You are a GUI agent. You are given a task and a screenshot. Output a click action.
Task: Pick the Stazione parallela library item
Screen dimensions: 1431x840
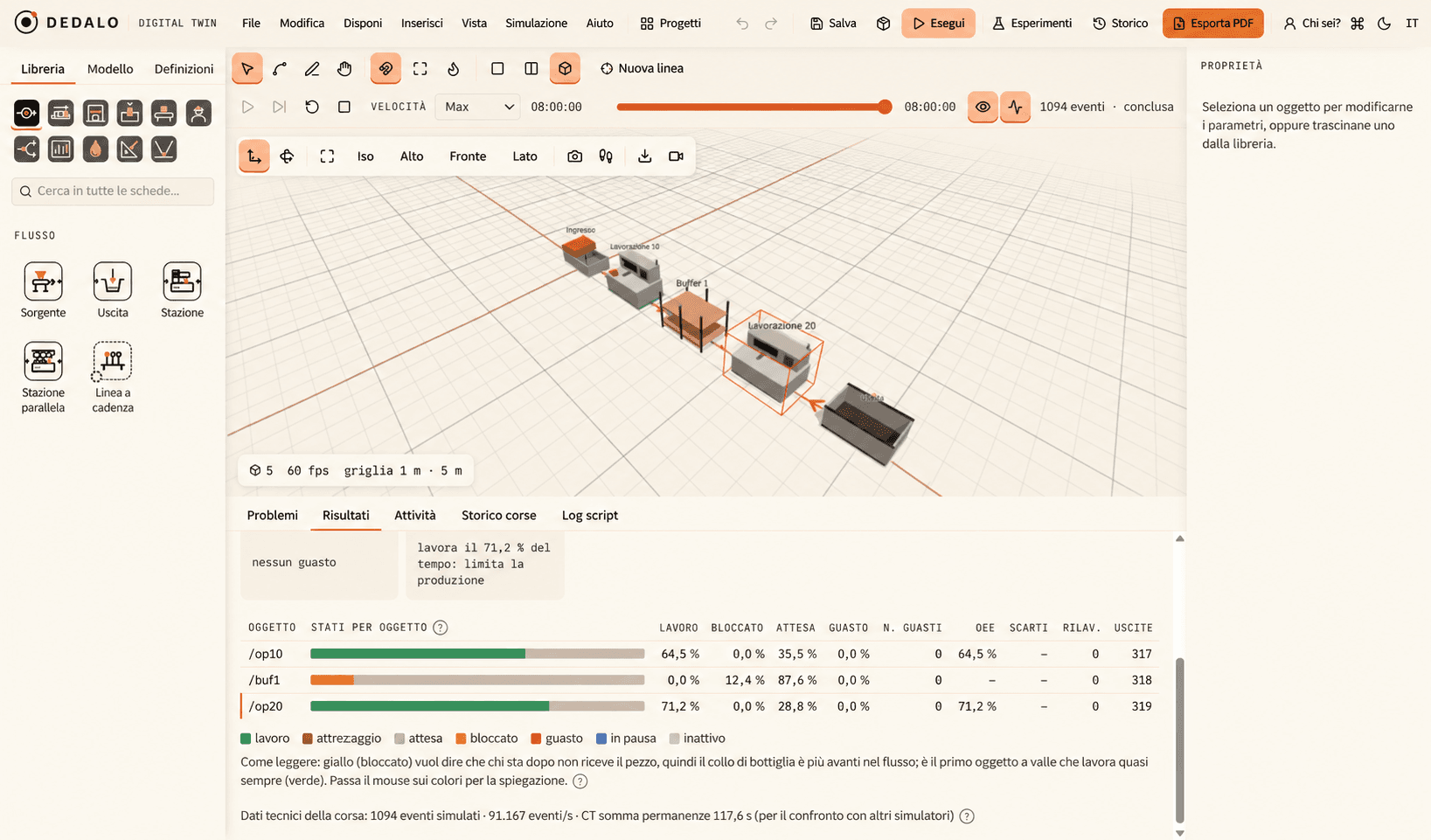(x=43, y=378)
